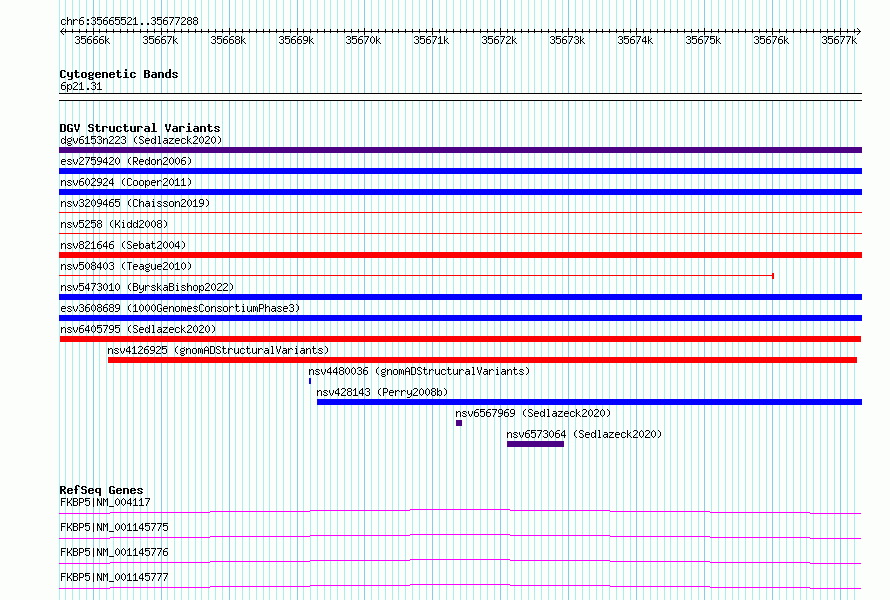Screen dimensions: 890x600
Task: Open nsv508403 (Teague2010) variant label
Action: pos(126,266)
